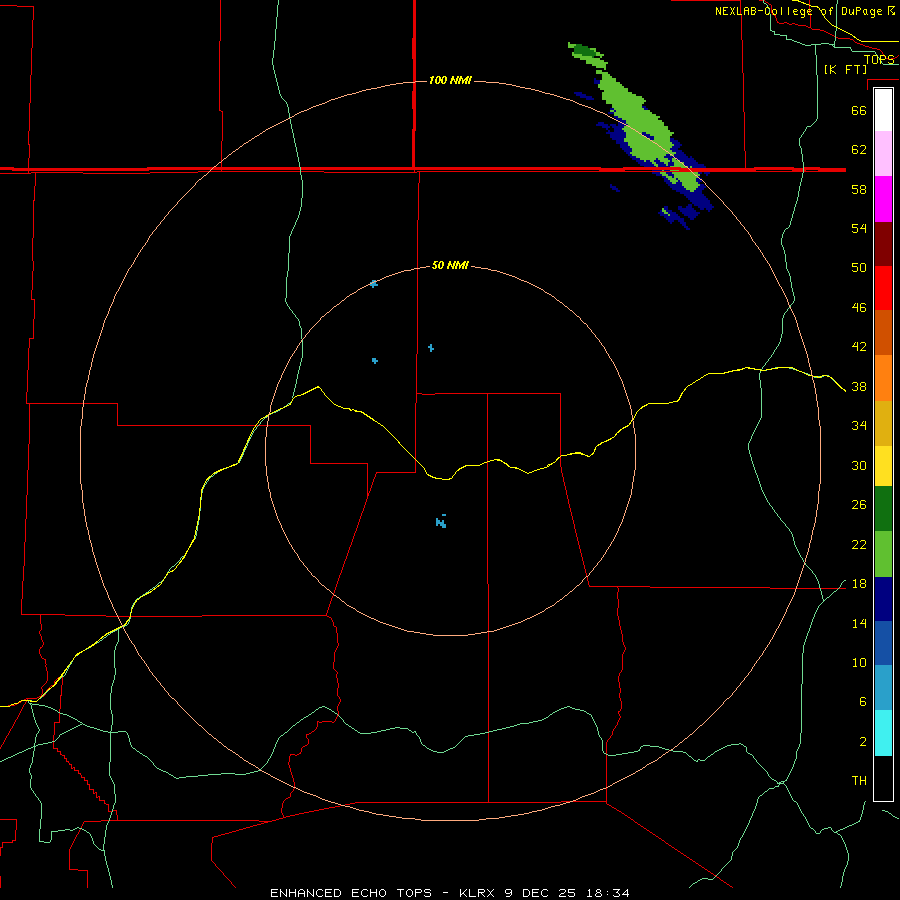
Task: Click the dark orange legend band
Action: click(883, 332)
